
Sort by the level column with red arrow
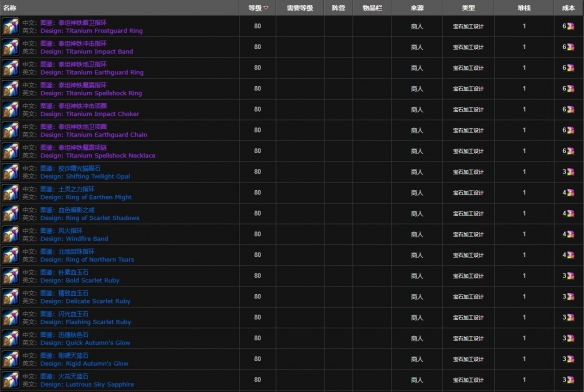[258, 8]
